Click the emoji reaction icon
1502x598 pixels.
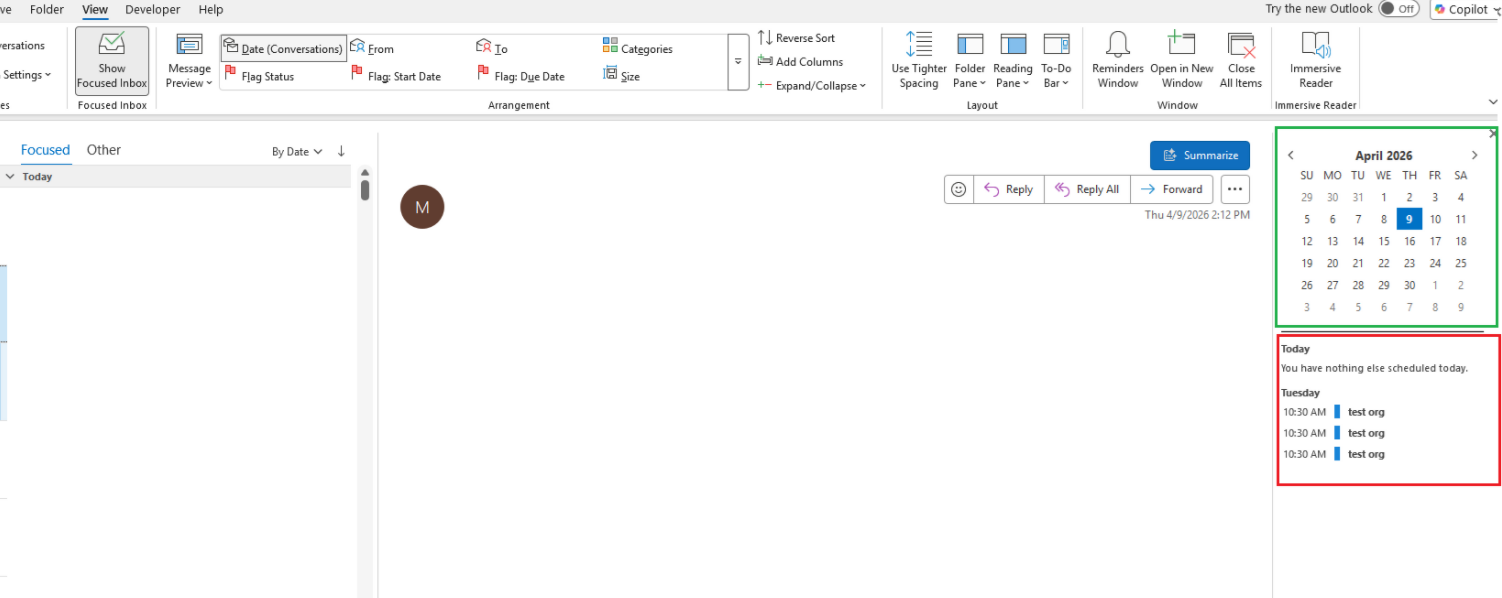(959, 189)
